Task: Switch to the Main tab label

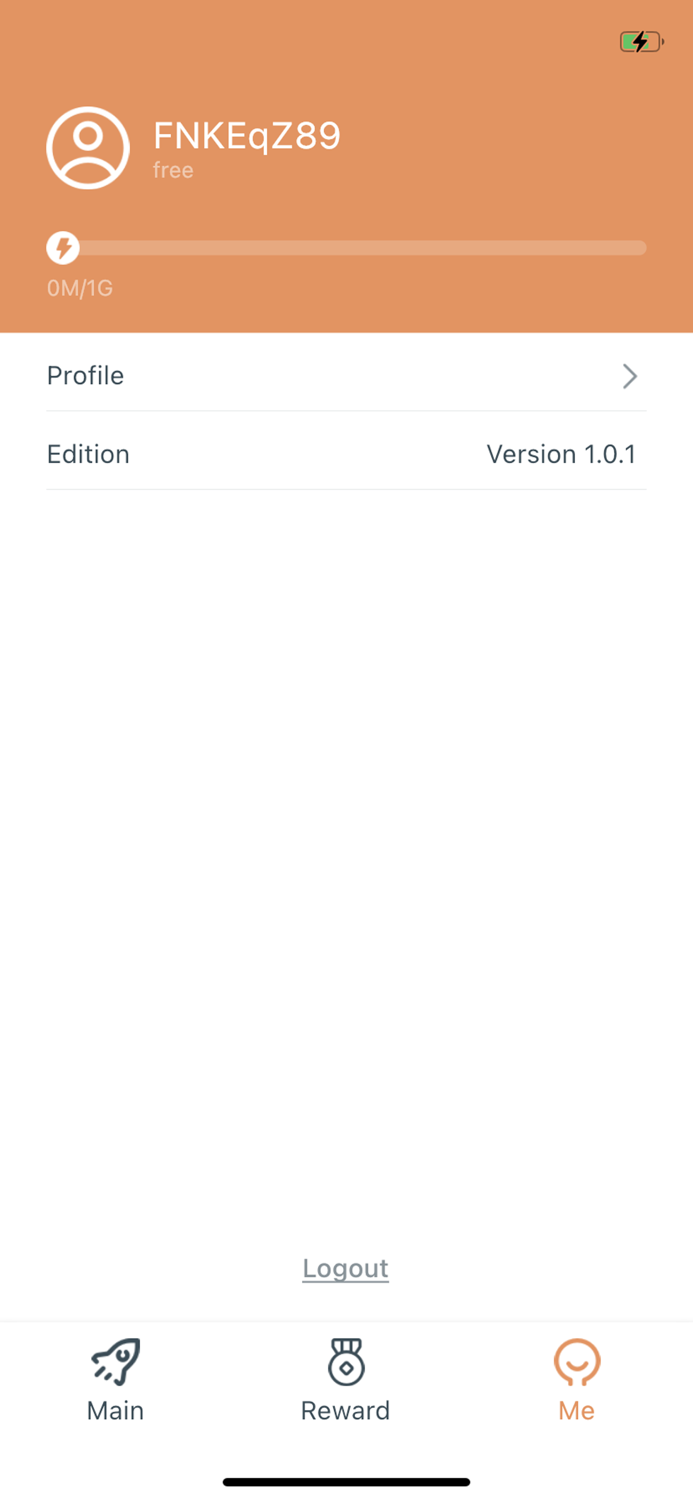Action: 116,1410
